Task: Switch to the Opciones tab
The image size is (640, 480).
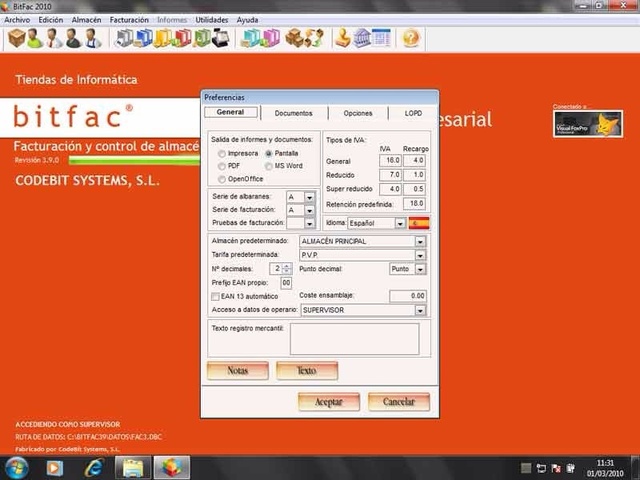Action: pyautogui.click(x=358, y=113)
